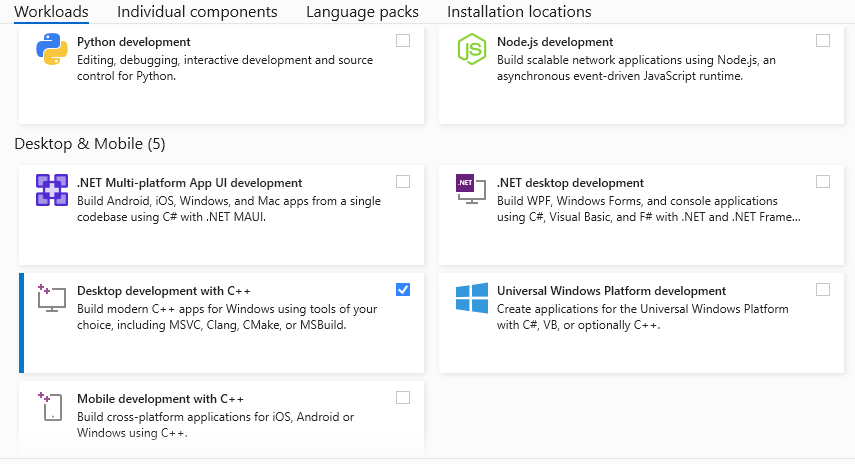Screen dimensions: 855x464
Task: Enable the Universal Windows Platform checkbox
Action: coord(823,290)
